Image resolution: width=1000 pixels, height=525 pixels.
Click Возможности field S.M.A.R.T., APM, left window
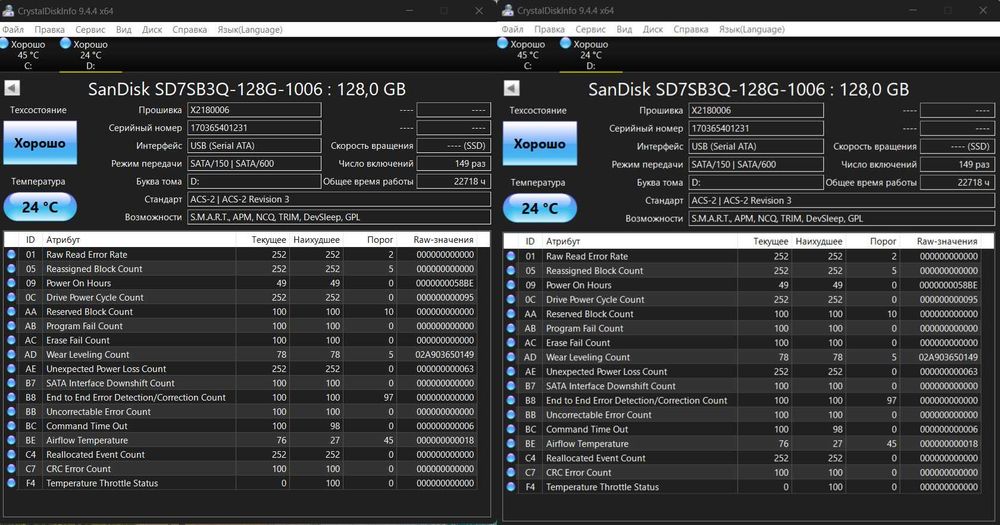point(339,217)
